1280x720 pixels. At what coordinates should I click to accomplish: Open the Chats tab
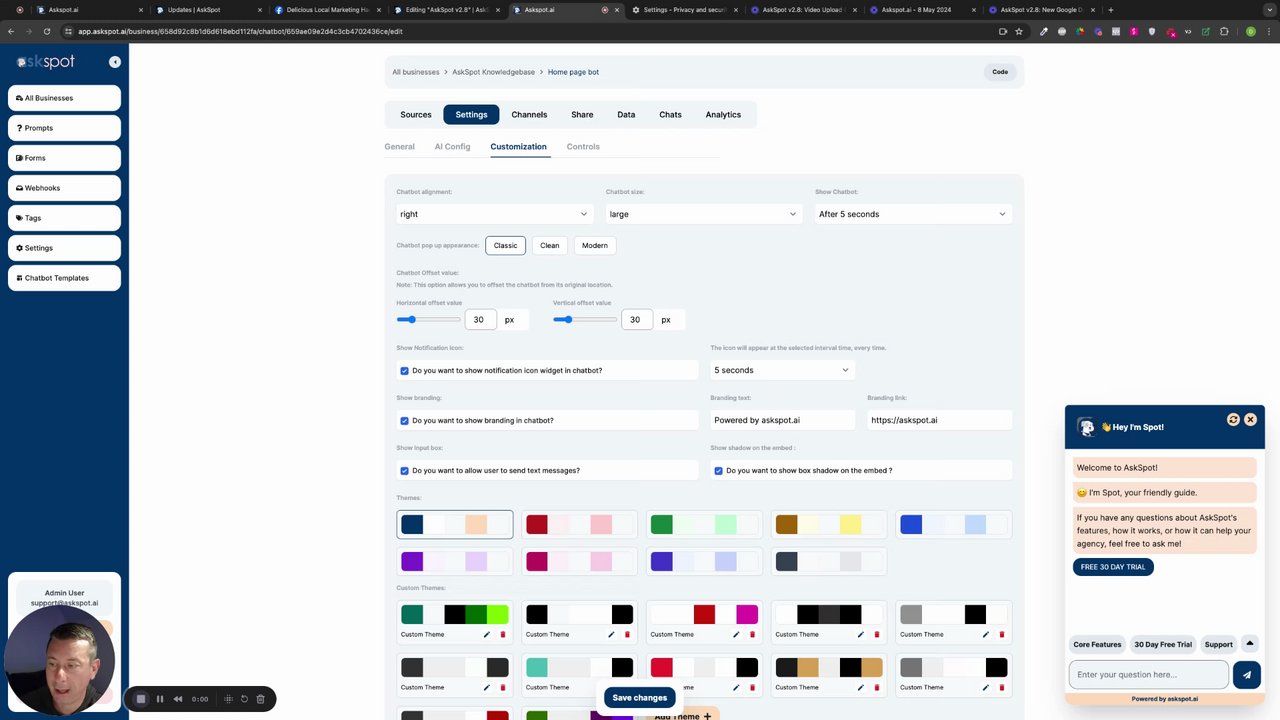click(670, 115)
